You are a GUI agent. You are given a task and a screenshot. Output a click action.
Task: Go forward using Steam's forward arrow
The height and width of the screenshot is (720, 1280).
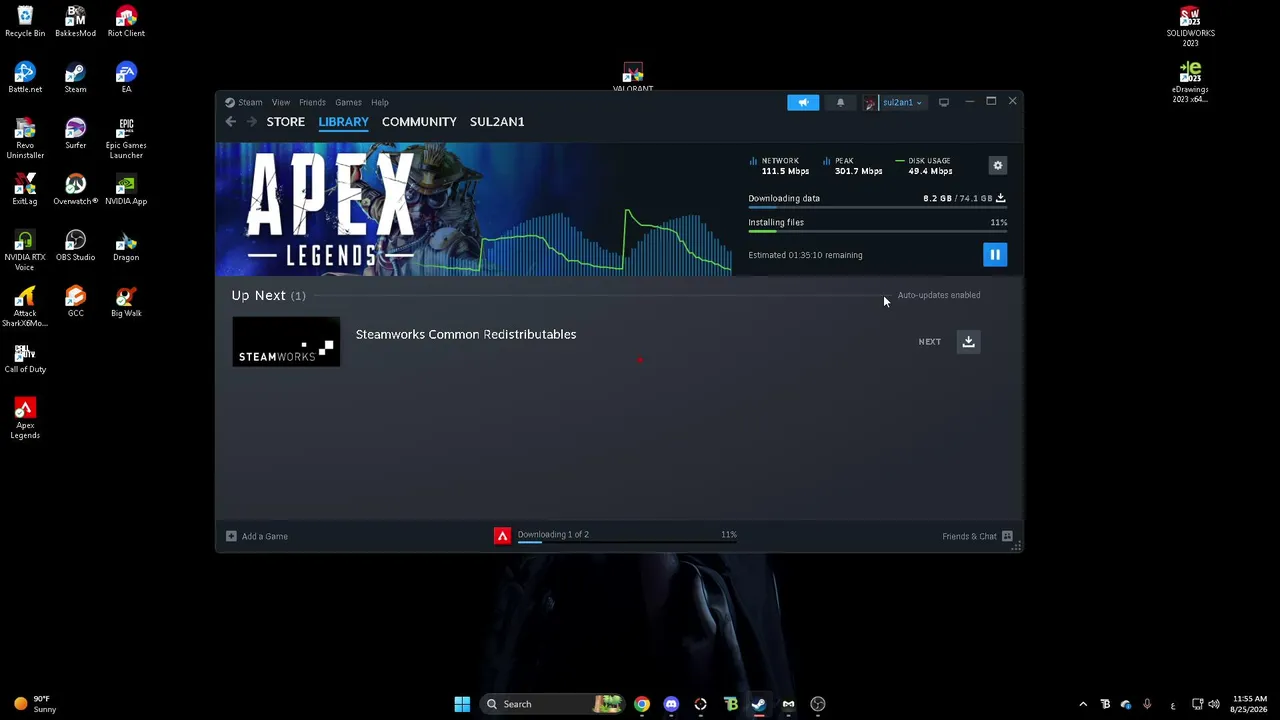(x=252, y=122)
